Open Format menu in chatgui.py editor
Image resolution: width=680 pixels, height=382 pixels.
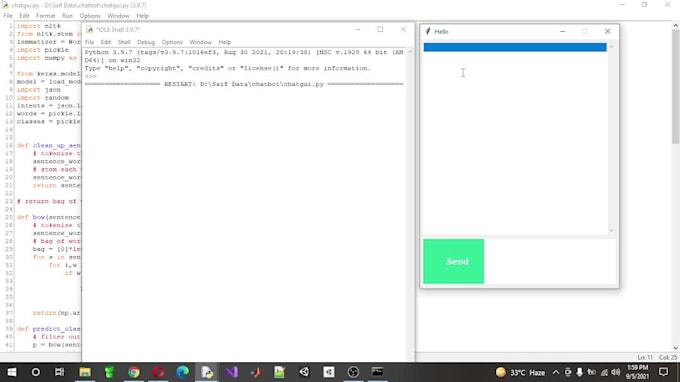pos(46,16)
